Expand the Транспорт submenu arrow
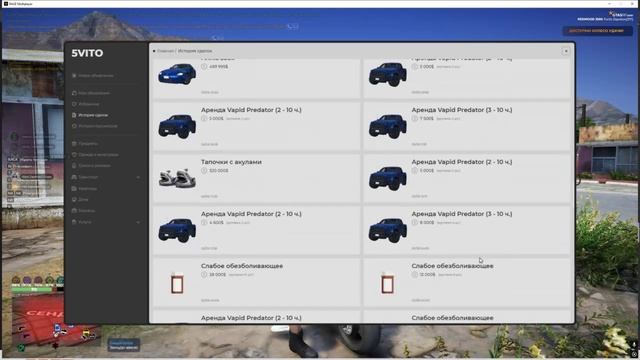Viewport: 640px width, 360px height. [x=138, y=177]
